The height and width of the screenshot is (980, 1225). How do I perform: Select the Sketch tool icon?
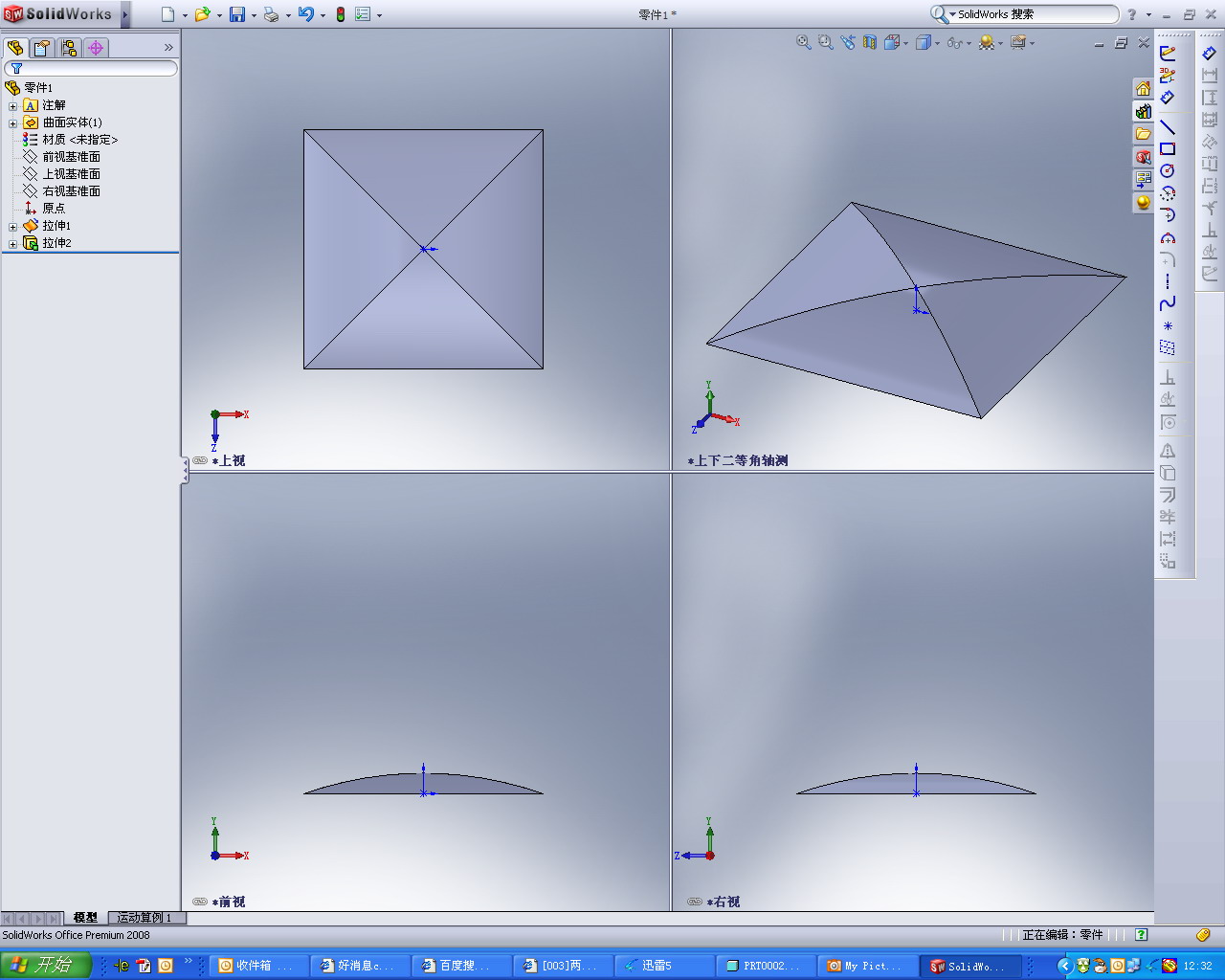coord(1168,54)
